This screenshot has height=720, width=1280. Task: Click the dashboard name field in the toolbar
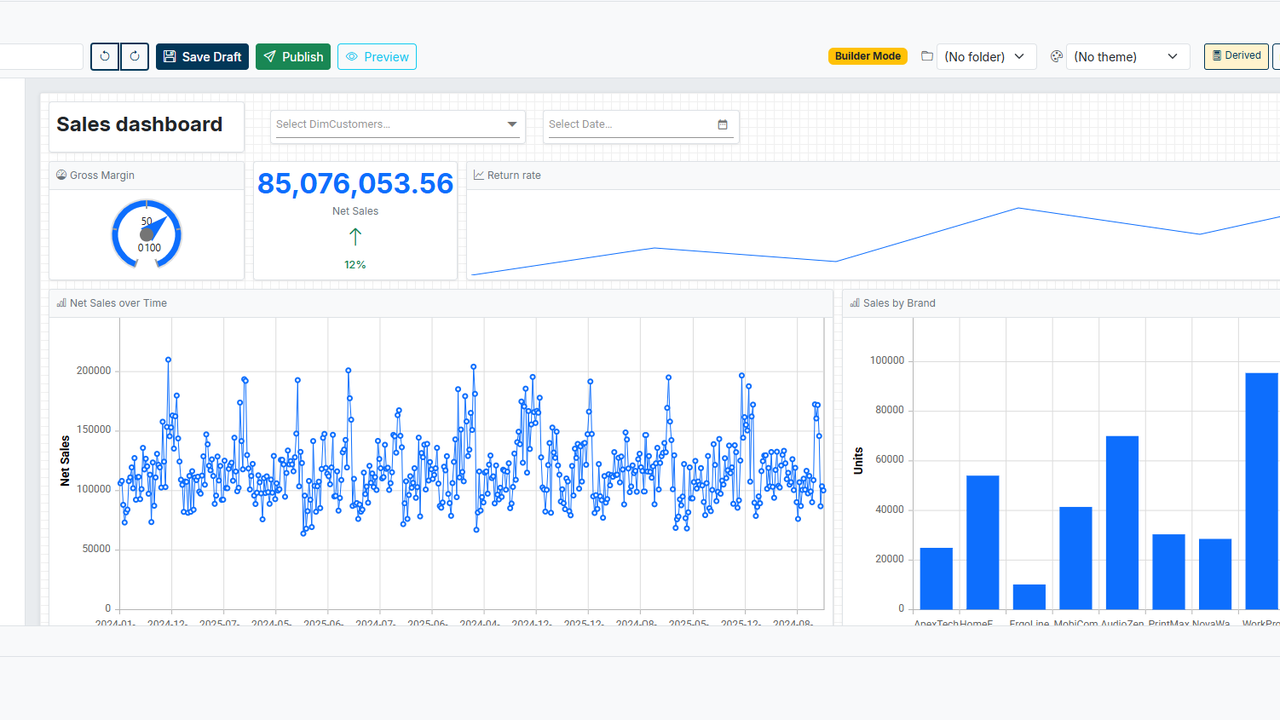click(41, 57)
